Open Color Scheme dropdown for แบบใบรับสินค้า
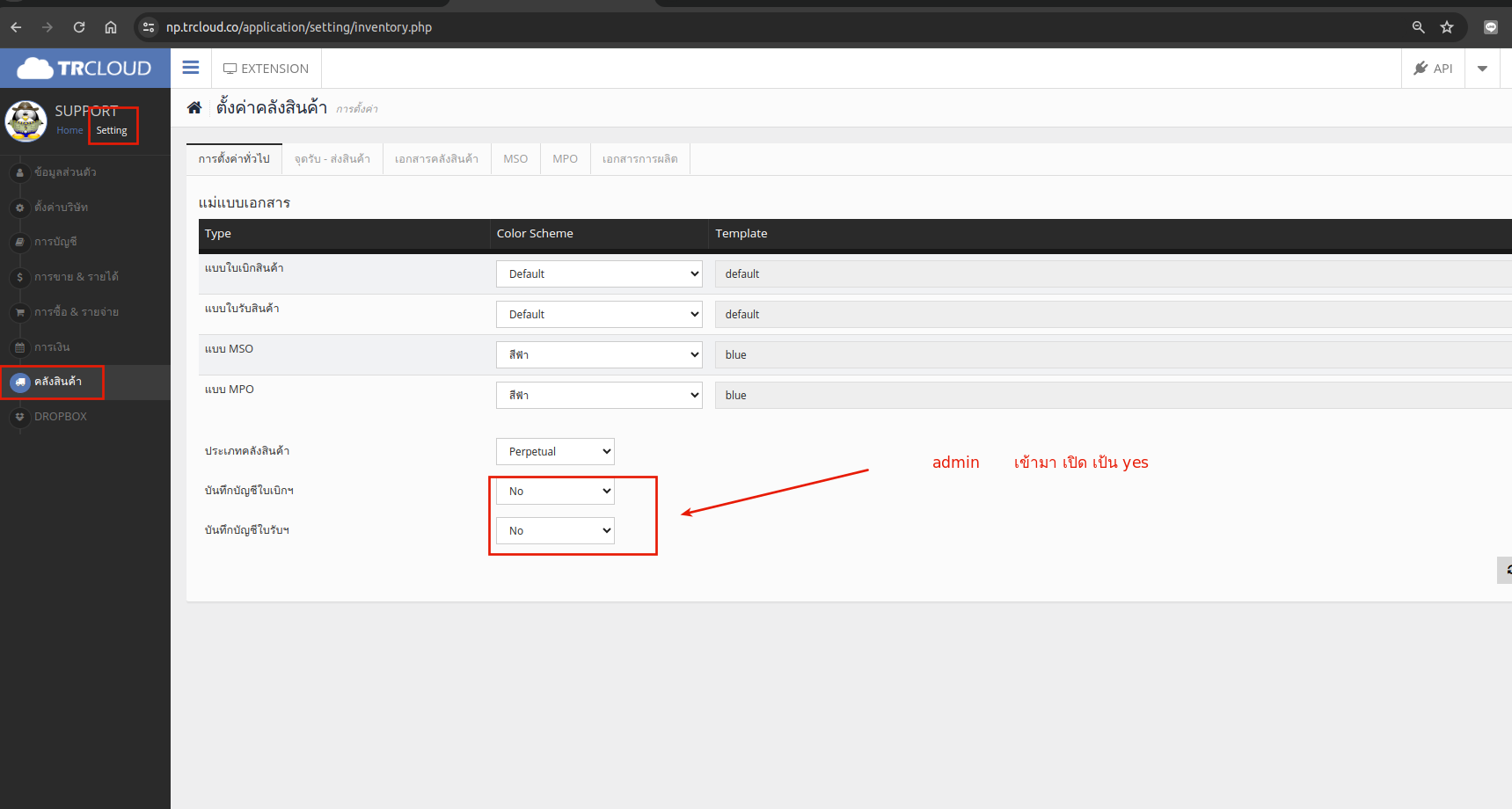The width and height of the screenshot is (1512, 809). [x=599, y=314]
